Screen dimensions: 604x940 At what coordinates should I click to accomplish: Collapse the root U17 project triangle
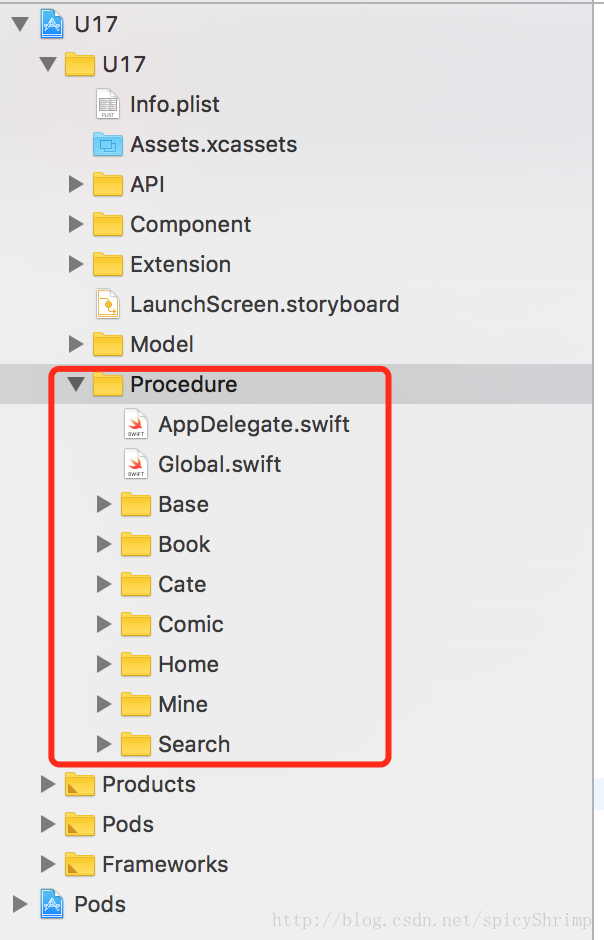[20, 24]
